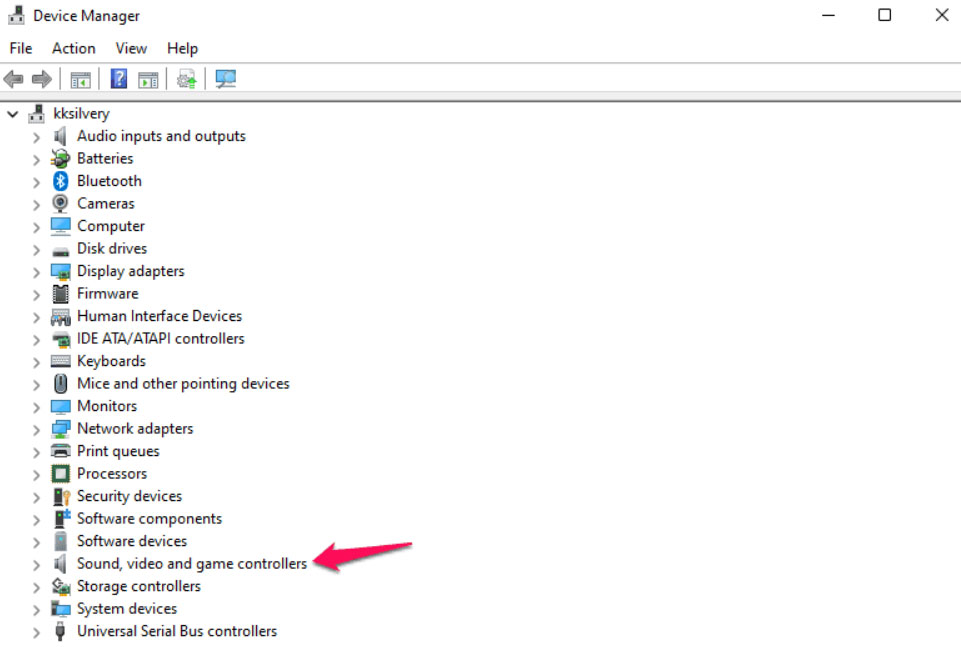Click the Security devices key icon
961x647 pixels.
[61, 496]
